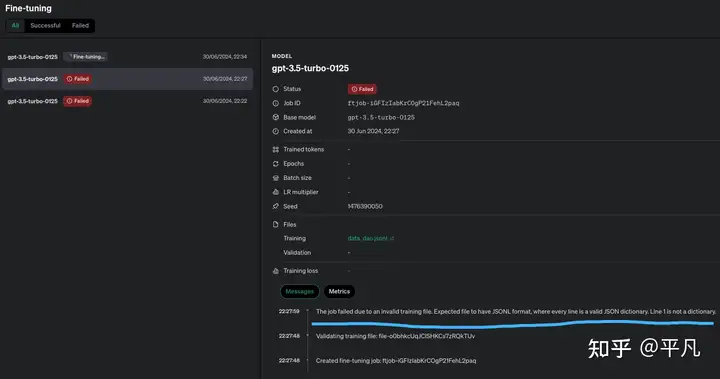Click the Seed value 1476390050
This screenshot has height=379, width=720.
[365, 206]
